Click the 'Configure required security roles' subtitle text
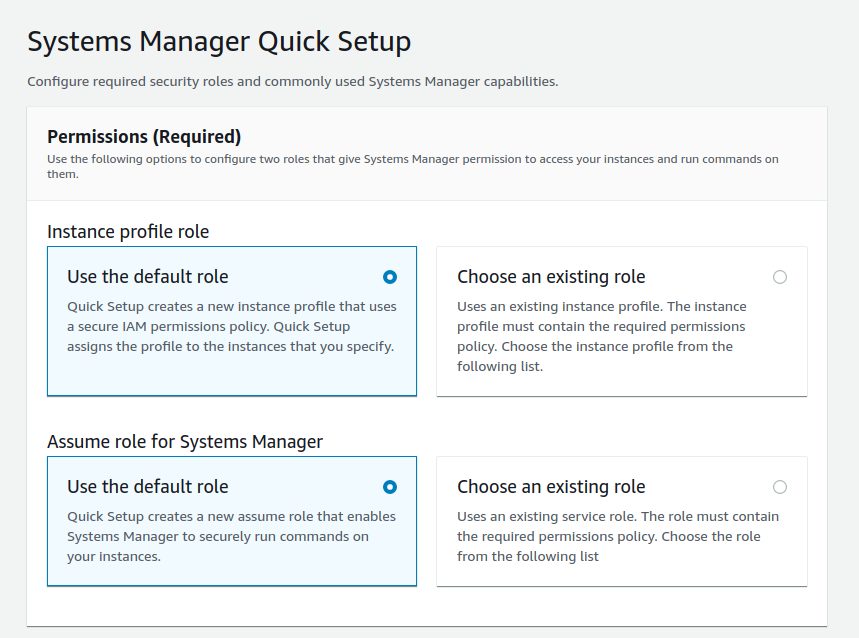The image size is (859, 638). pyautogui.click(x=293, y=82)
